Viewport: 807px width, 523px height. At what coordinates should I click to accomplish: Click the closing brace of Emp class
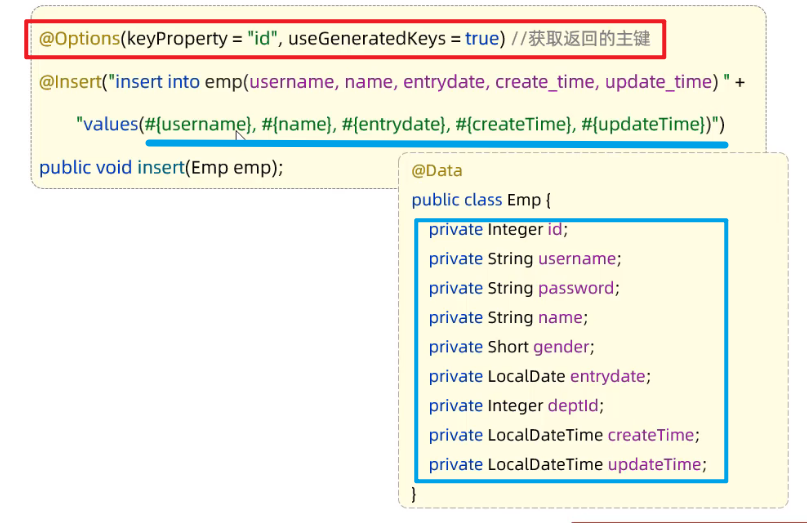(414, 493)
